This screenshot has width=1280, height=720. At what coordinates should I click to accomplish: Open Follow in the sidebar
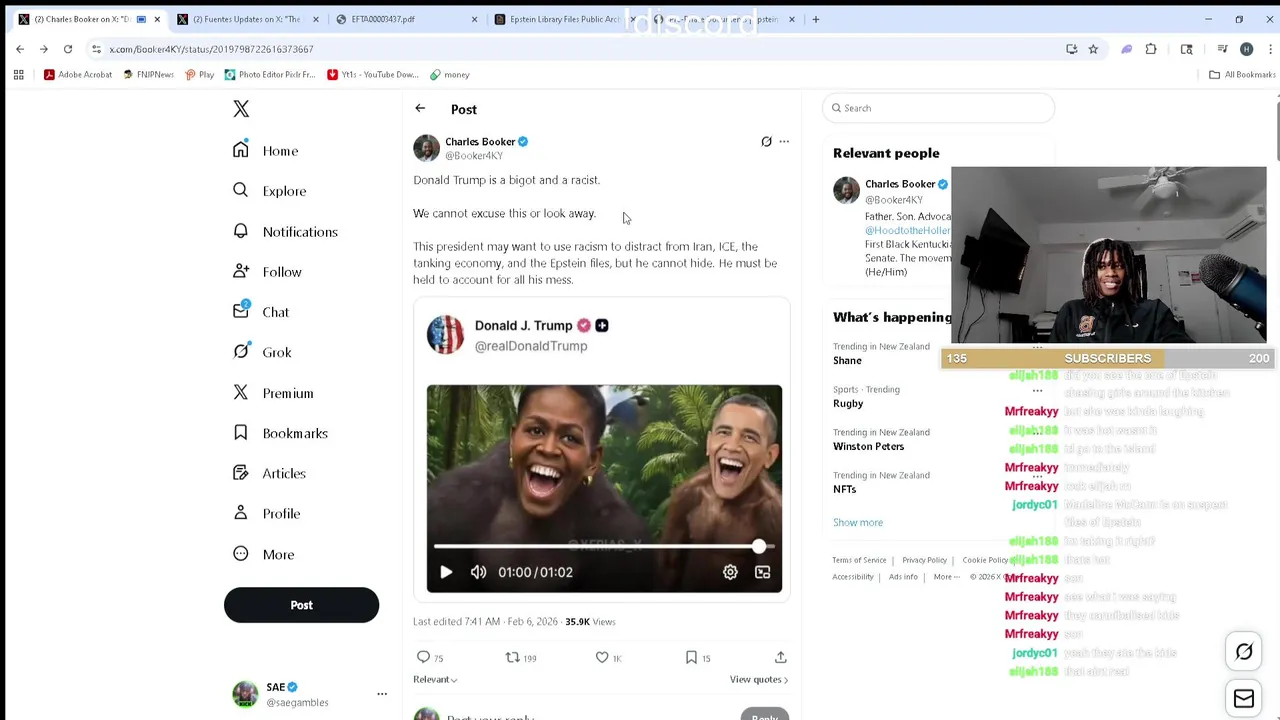pos(267,272)
